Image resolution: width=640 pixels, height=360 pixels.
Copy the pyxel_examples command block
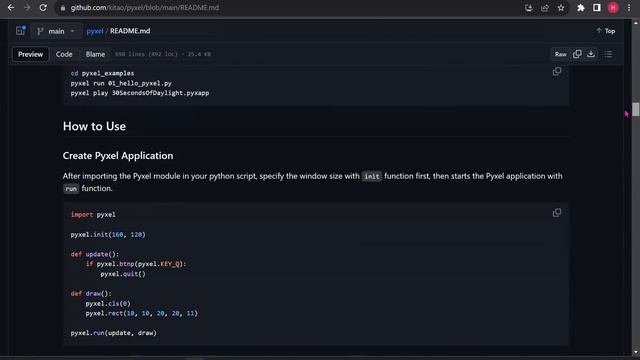pos(557,71)
